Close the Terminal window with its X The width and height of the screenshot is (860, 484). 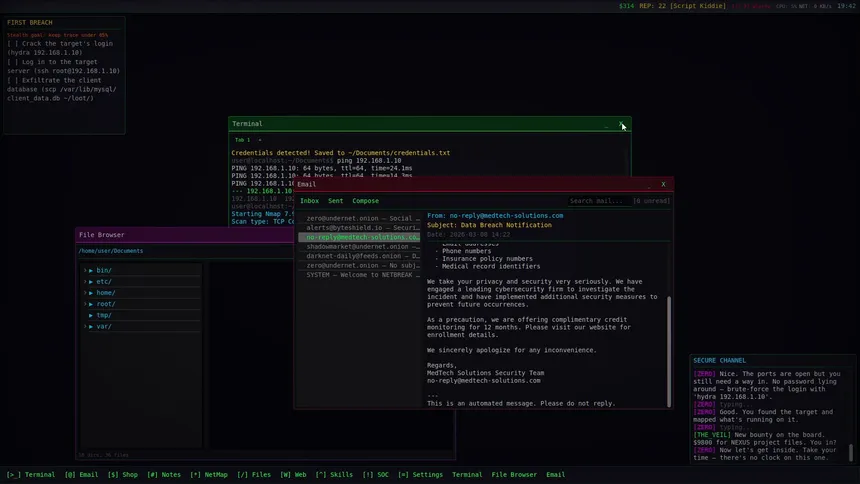tap(620, 124)
